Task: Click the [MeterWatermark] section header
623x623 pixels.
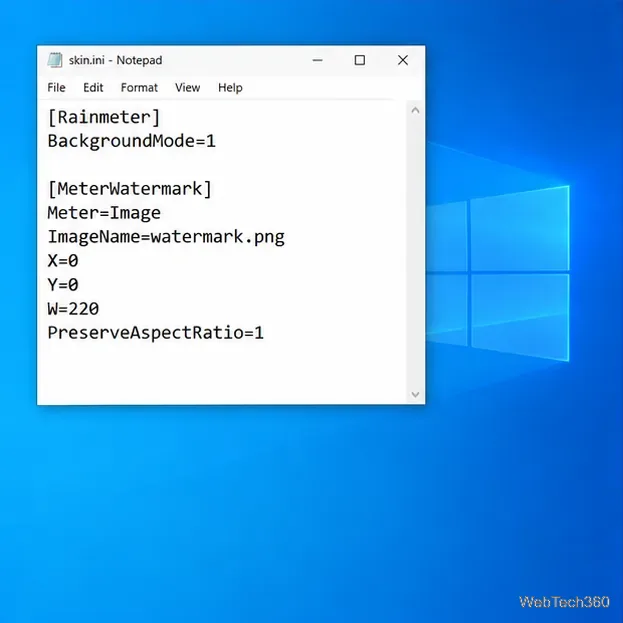Action: 130,189
